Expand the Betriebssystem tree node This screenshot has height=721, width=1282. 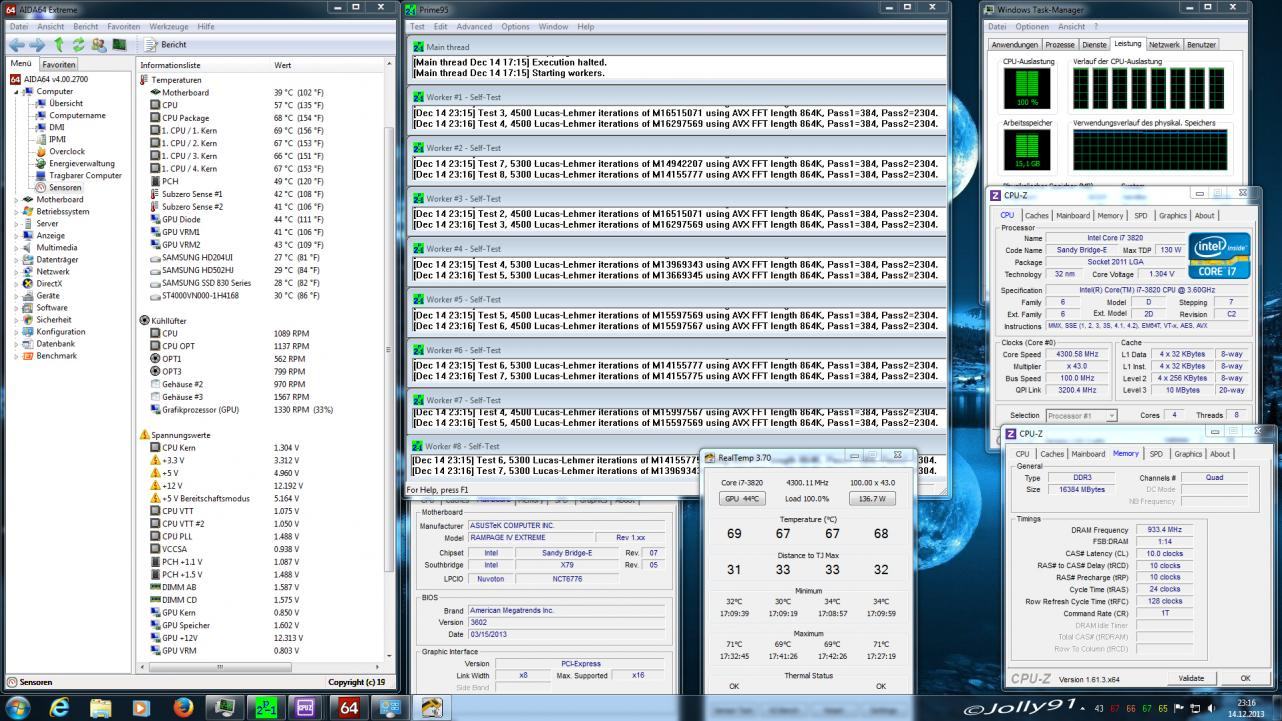point(16,211)
